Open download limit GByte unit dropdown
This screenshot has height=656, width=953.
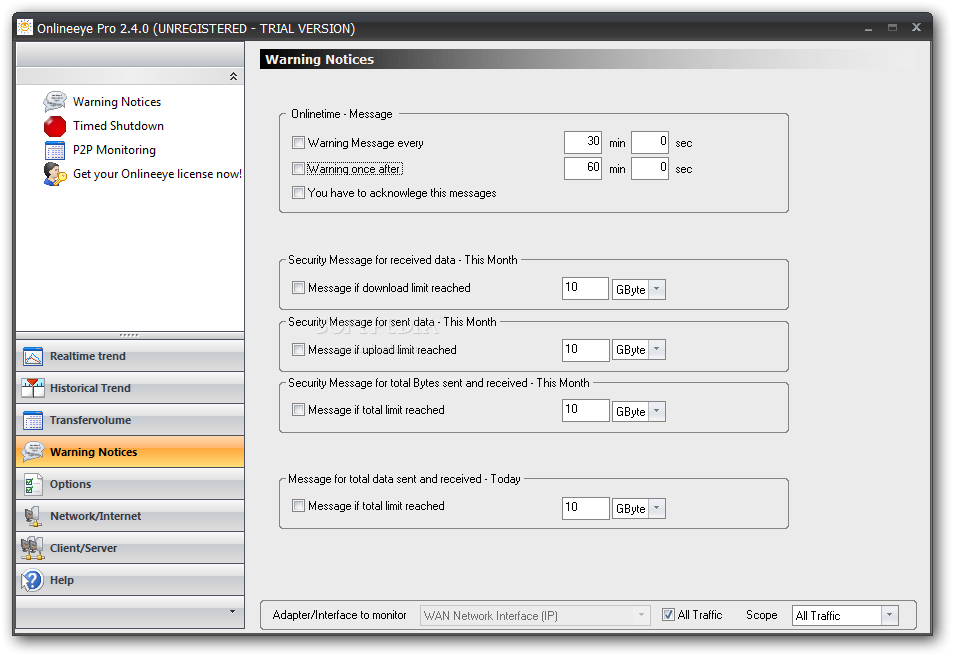tap(656, 289)
